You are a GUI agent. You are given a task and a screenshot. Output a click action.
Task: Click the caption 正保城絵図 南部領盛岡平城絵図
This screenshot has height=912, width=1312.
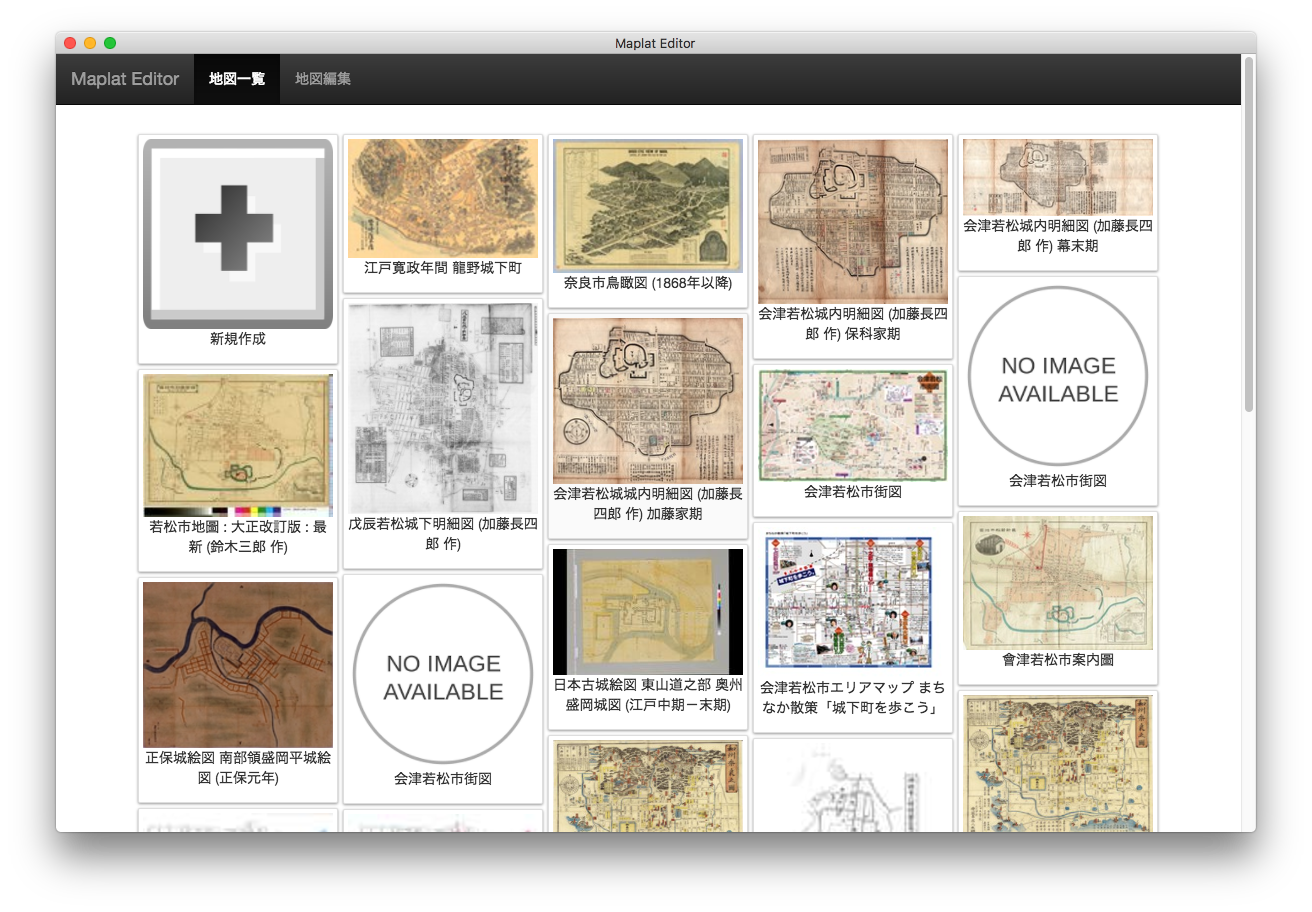pyautogui.click(x=238, y=767)
